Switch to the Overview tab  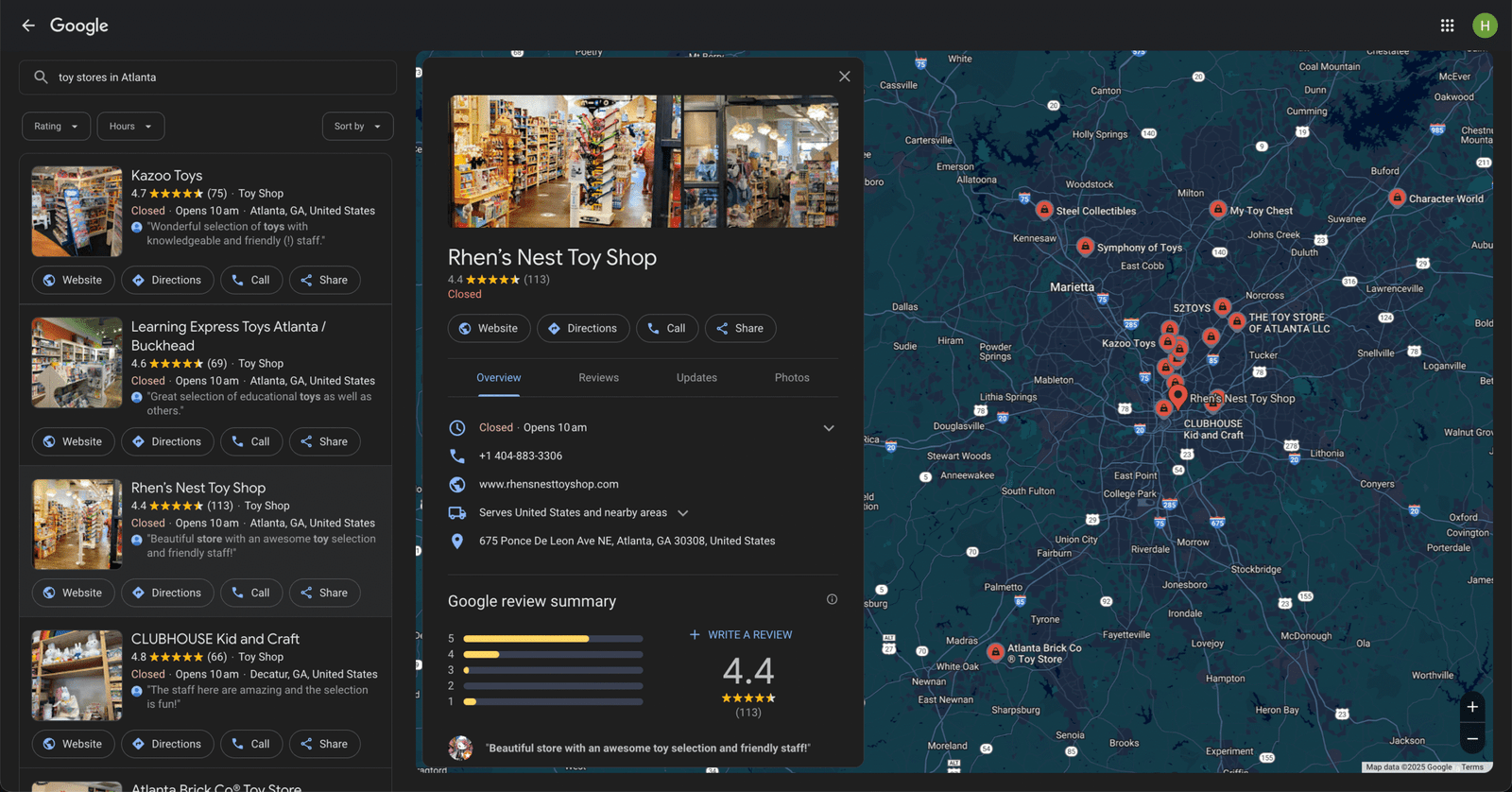498,378
